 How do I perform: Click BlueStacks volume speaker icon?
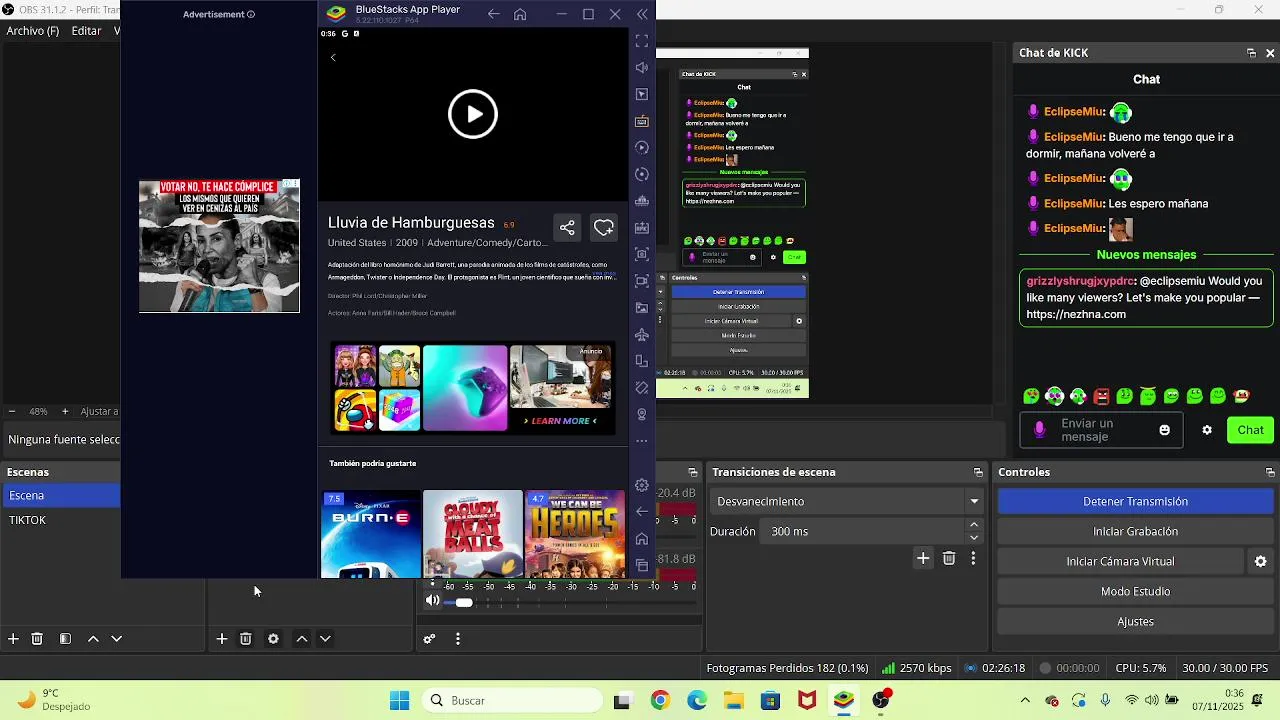coord(642,68)
